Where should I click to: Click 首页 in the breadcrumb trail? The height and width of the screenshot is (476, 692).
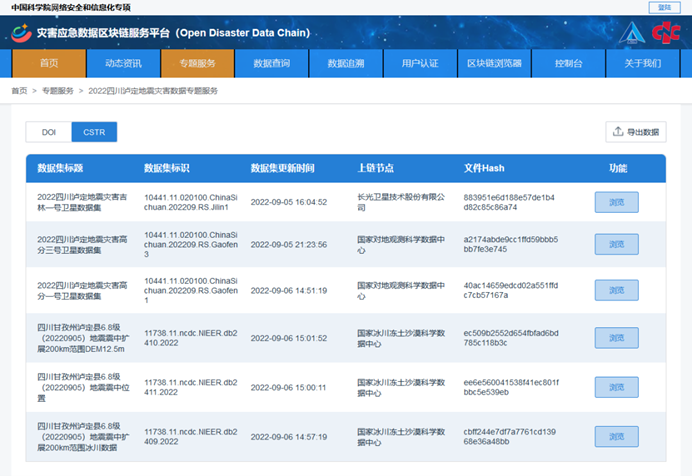point(19,91)
